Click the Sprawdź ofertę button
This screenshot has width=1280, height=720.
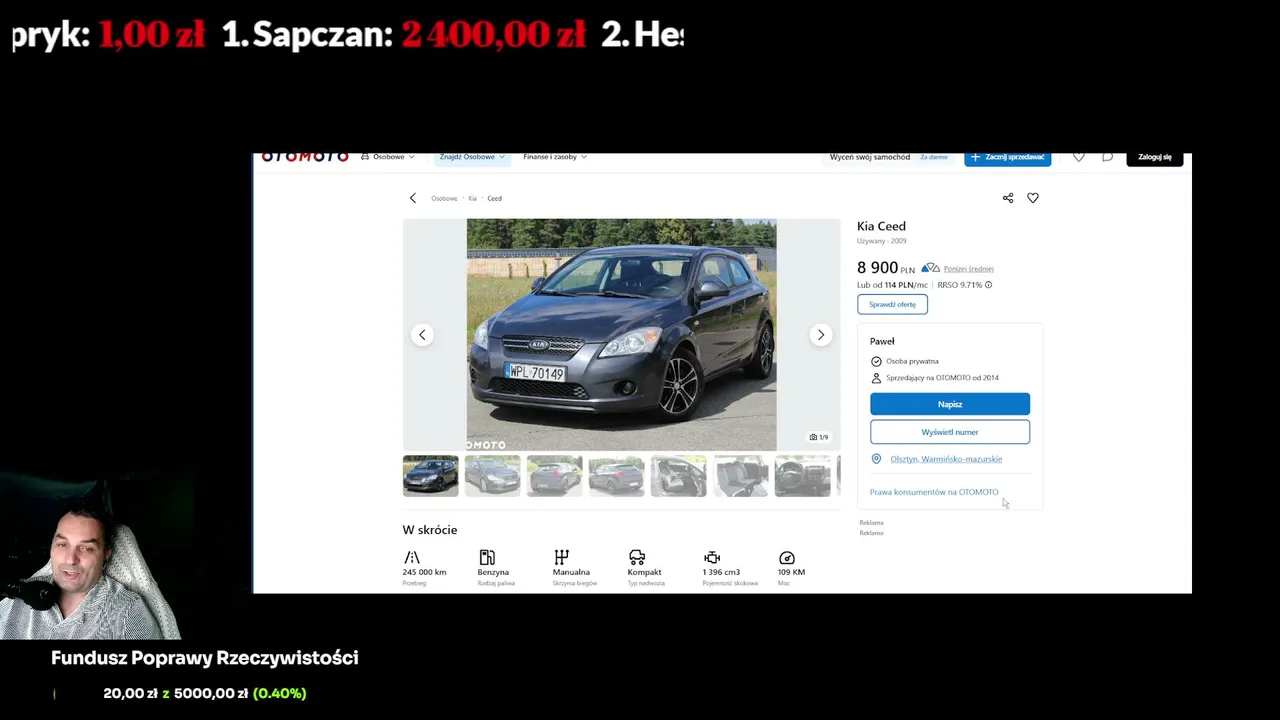[892, 304]
